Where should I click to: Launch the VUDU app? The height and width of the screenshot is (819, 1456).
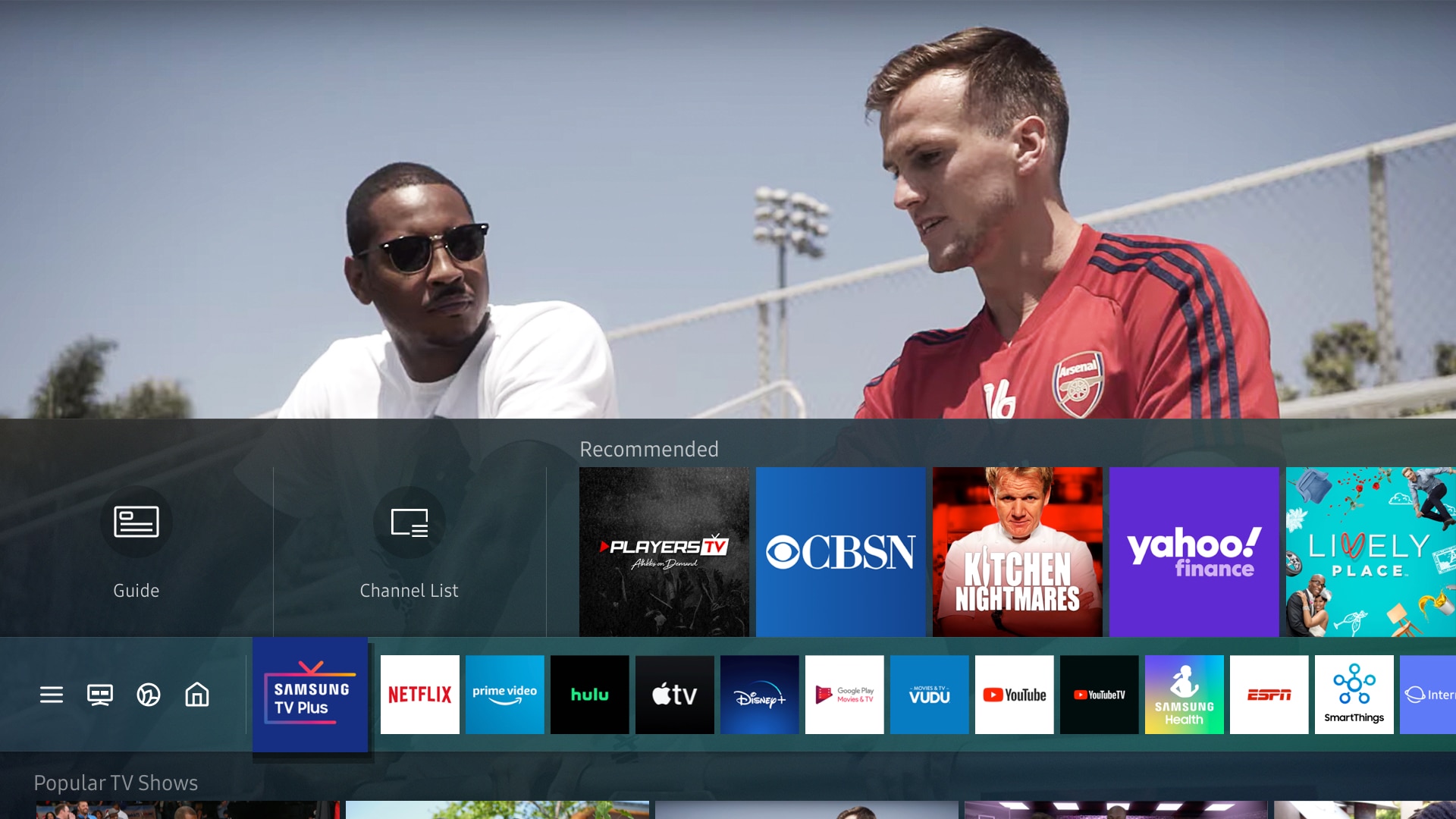pos(929,695)
